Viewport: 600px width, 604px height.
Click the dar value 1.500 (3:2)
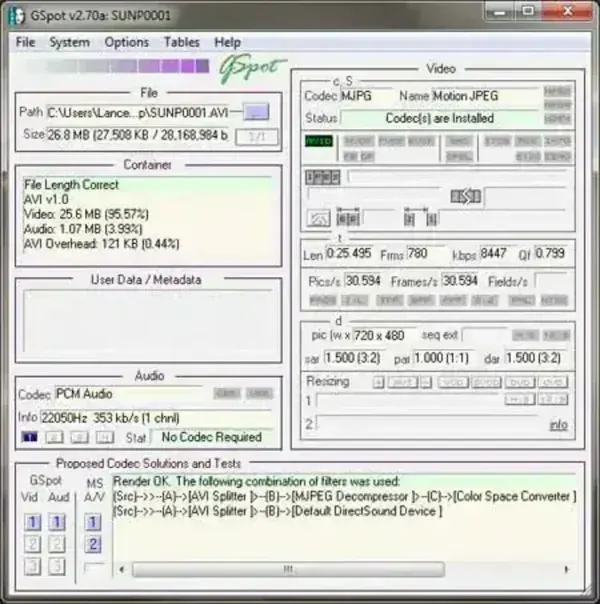click(536, 358)
